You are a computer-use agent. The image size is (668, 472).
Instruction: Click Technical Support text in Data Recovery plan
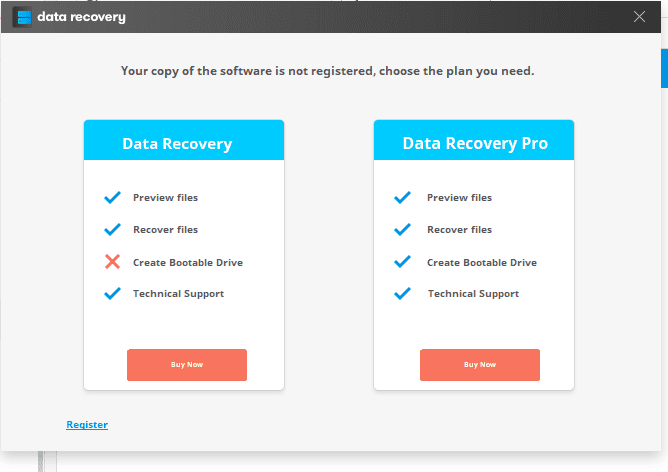tap(178, 294)
